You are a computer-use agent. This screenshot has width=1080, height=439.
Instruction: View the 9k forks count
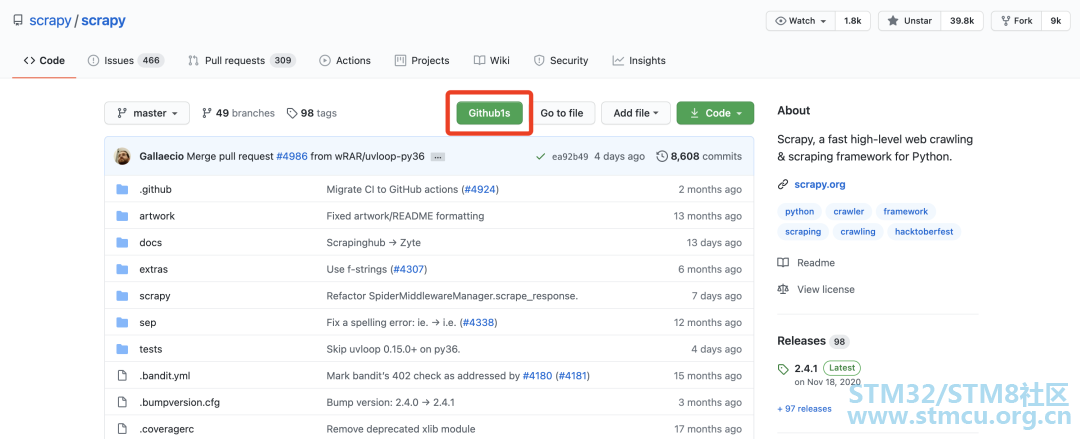[1055, 21]
